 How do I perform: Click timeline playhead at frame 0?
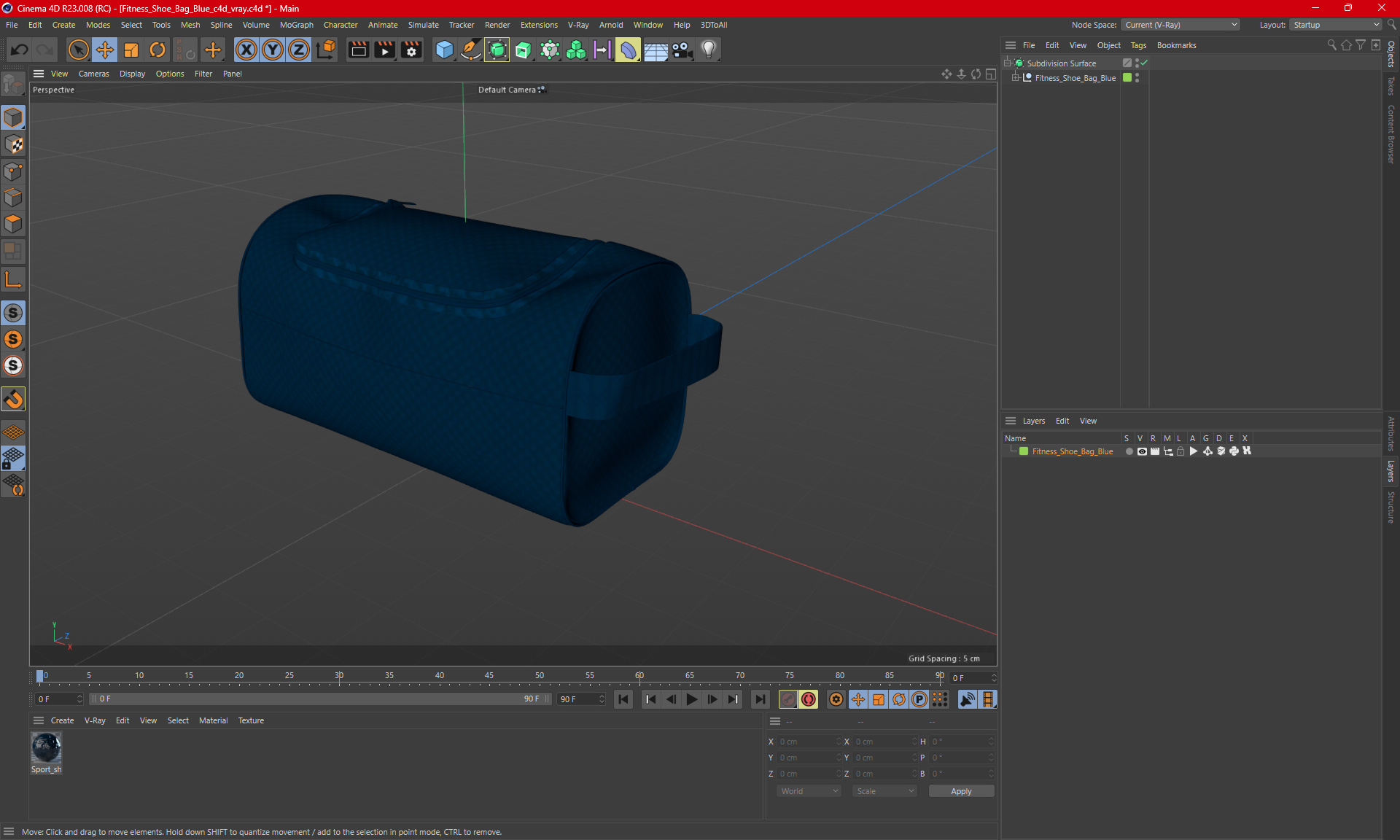click(x=40, y=676)
